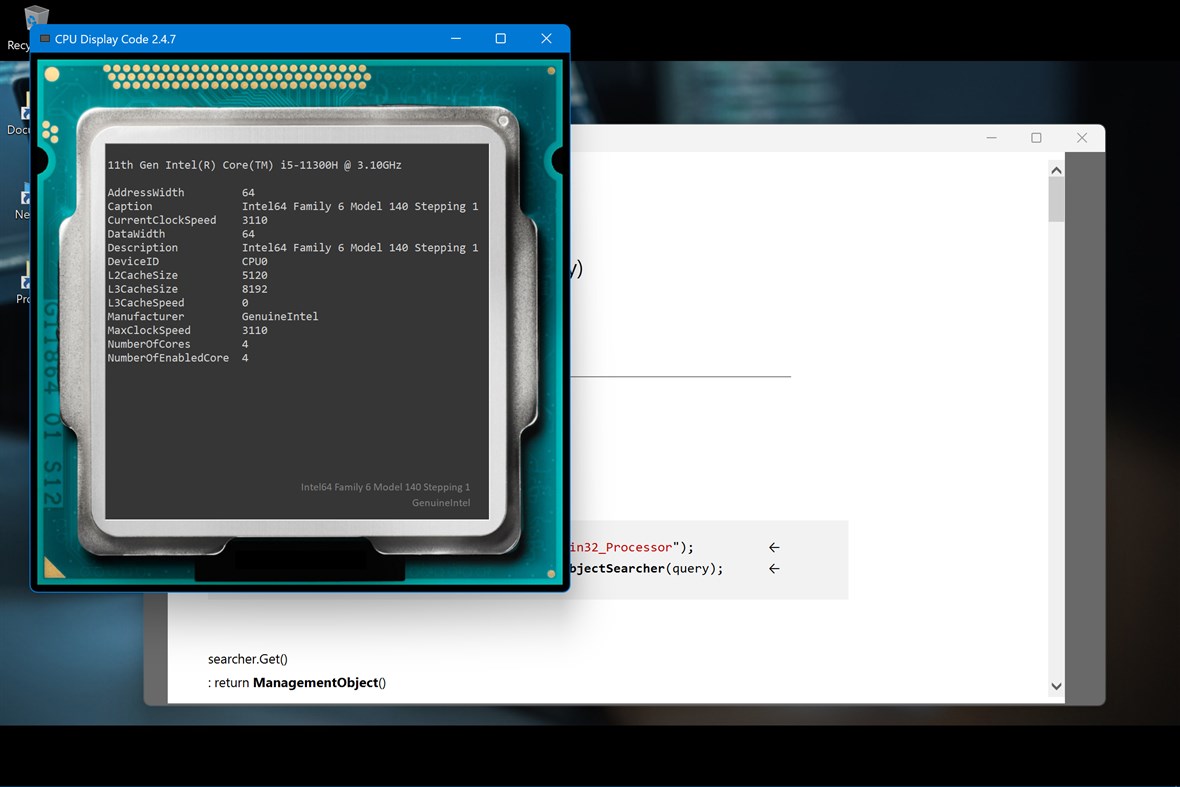Click the arrow annotation beside ObjectSearcher(query) line
The width and height of the screenshot is (1180, 787).
tap(773, 568)
